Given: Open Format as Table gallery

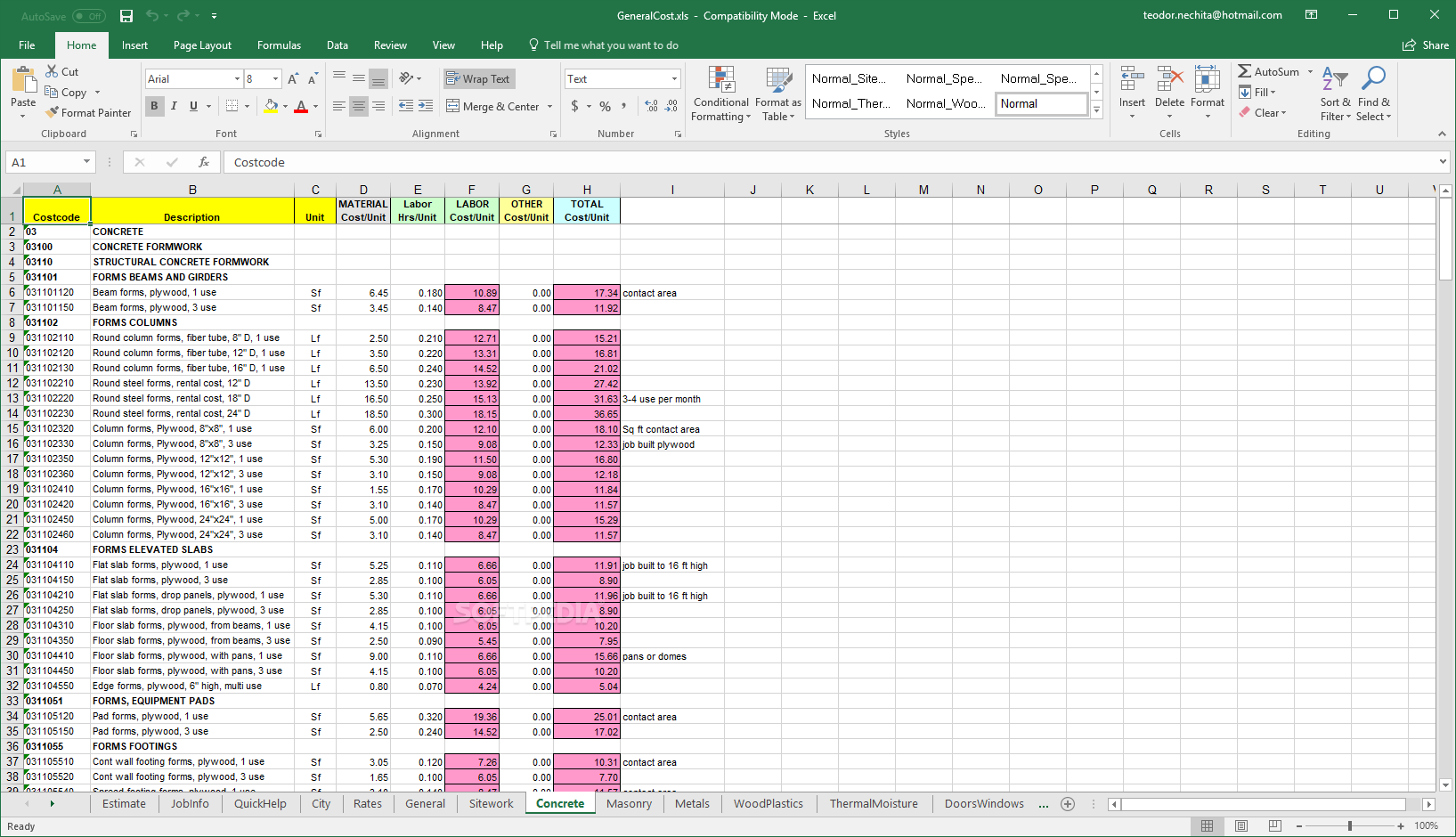Looking at the screenshot, I should pos(778,93).
